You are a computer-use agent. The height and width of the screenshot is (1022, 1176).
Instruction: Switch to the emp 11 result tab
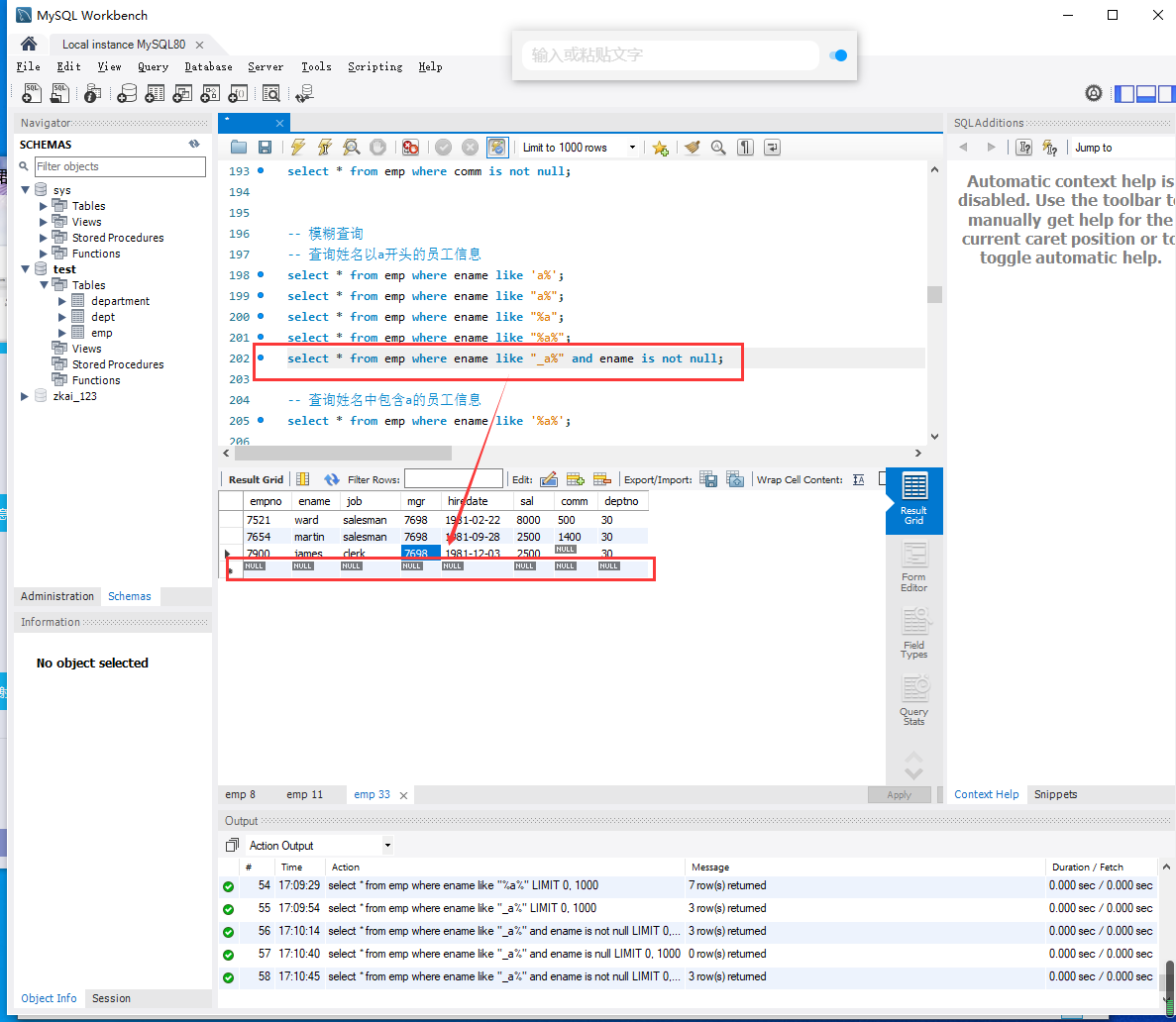[x=304, y=795]
